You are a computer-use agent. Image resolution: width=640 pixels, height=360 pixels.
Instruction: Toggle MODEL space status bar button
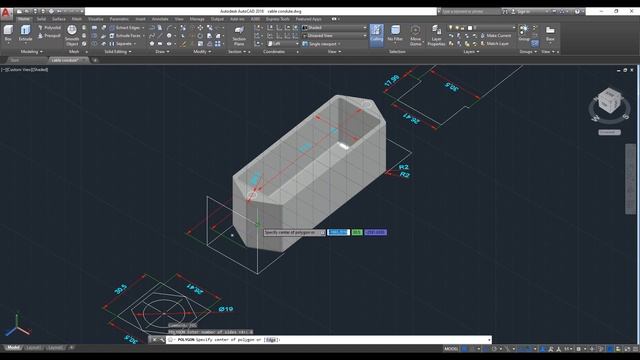[x=451, y=349]
